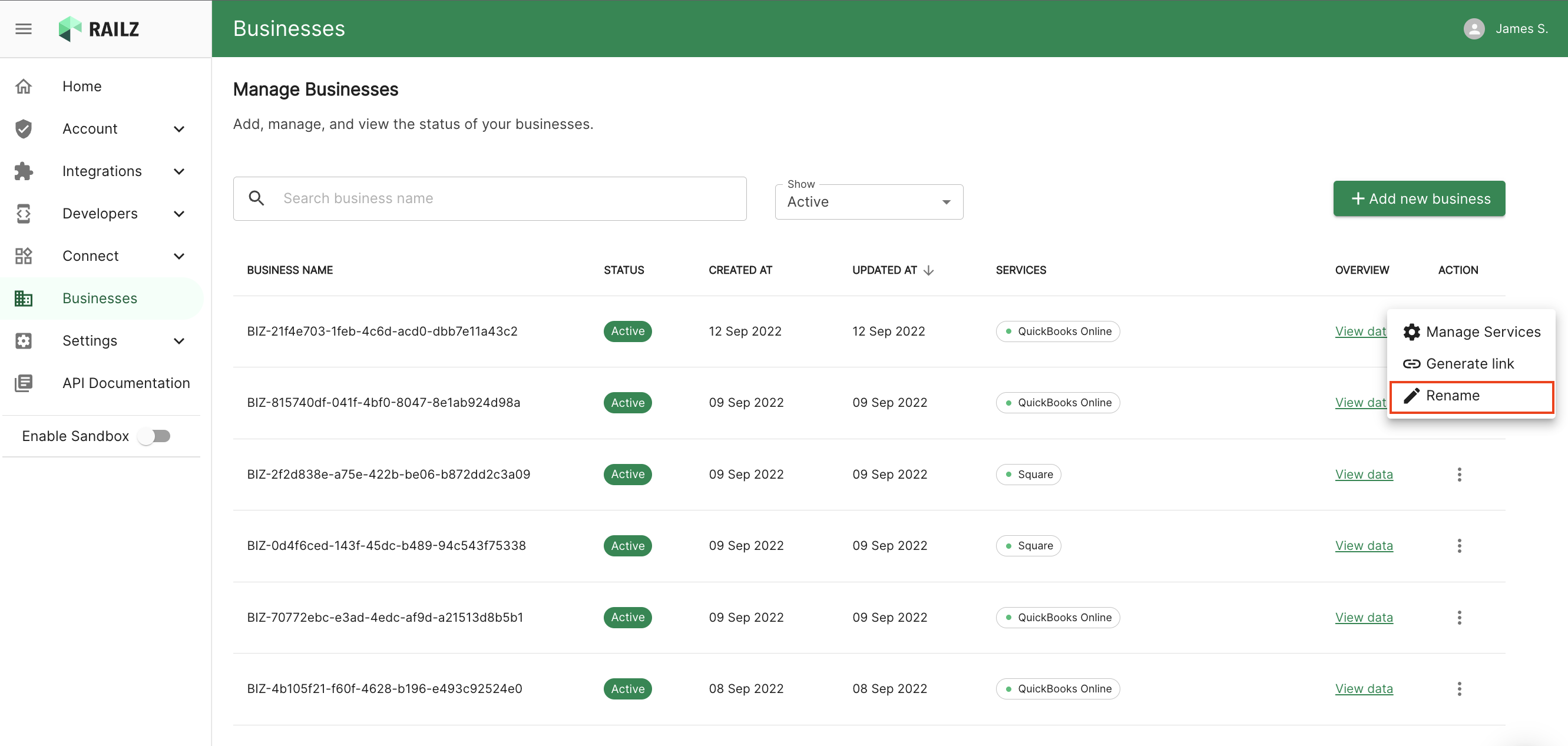Image resolution: width=1568 pixels, height=746 pixels.
Task: Click the Add new business button
Action: (x=1419, y=198)
